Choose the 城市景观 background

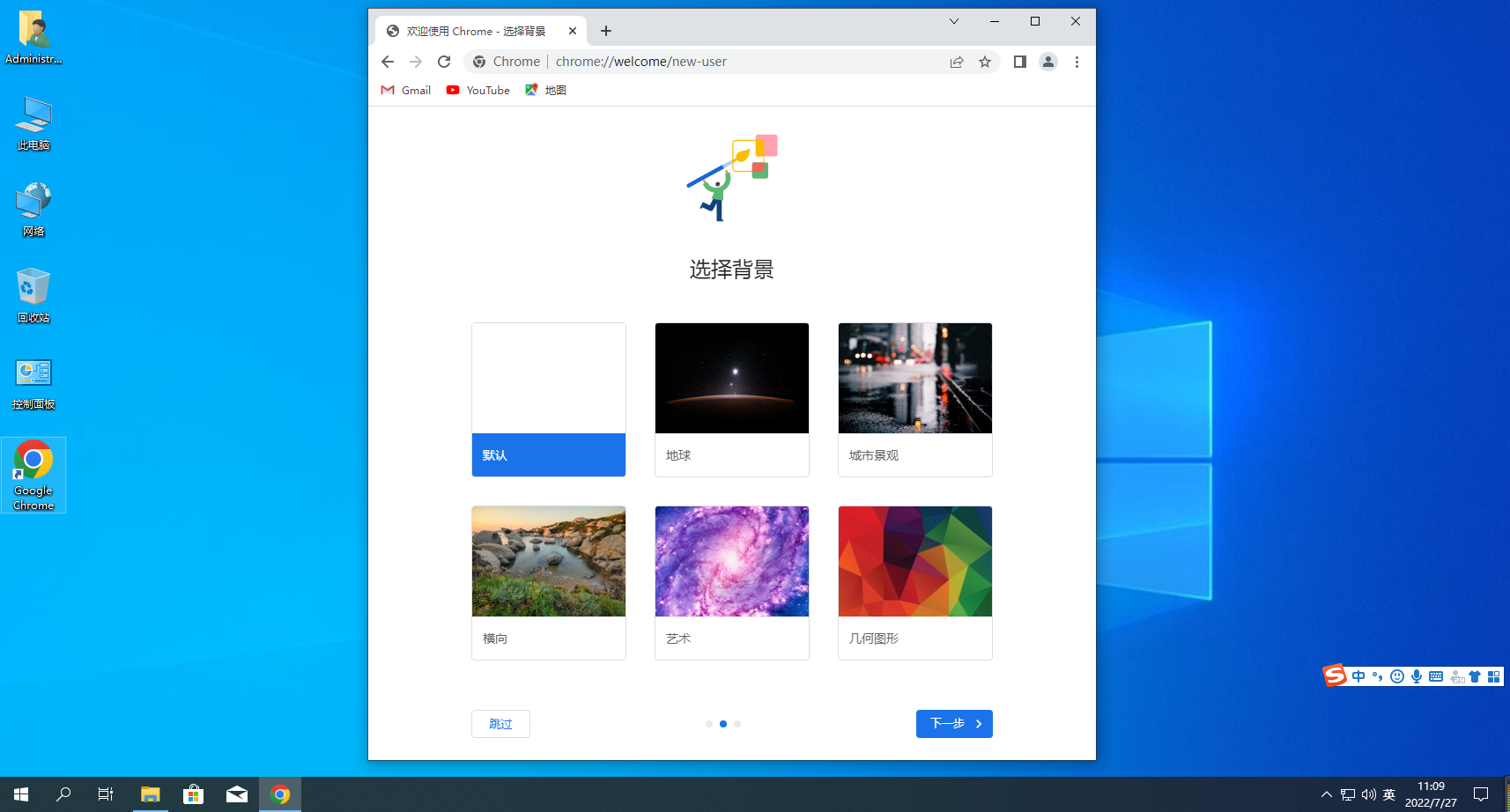[x=915, y=400]
